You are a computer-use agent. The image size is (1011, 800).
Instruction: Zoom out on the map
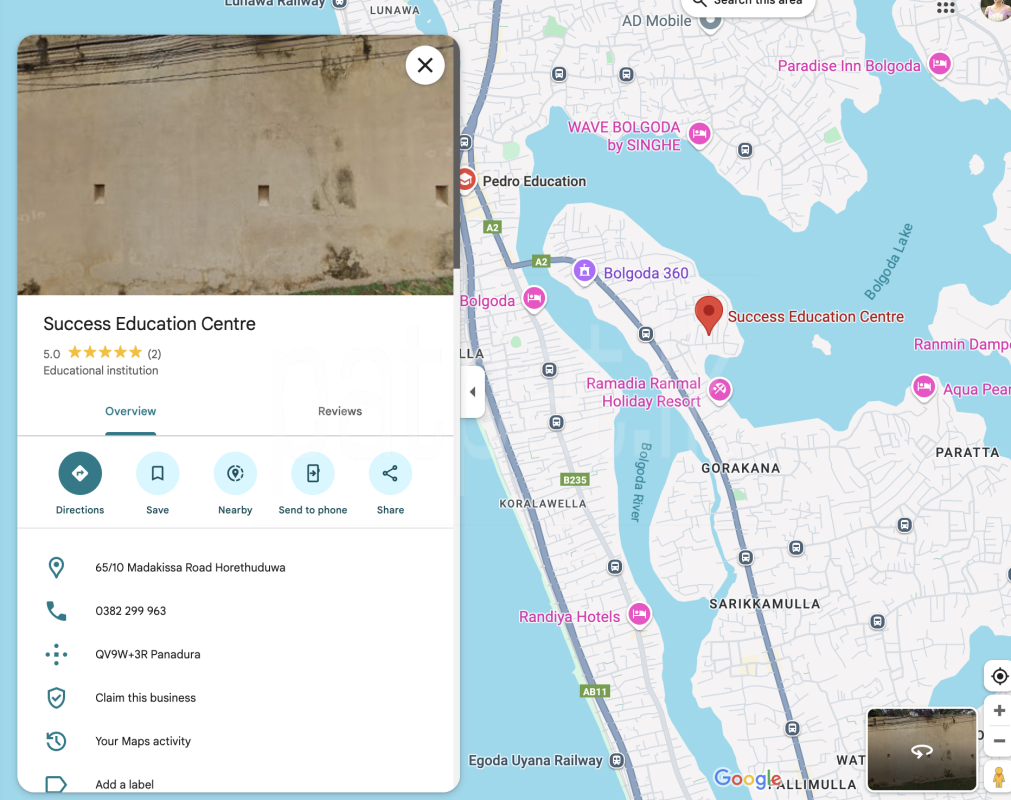[999, 741]
